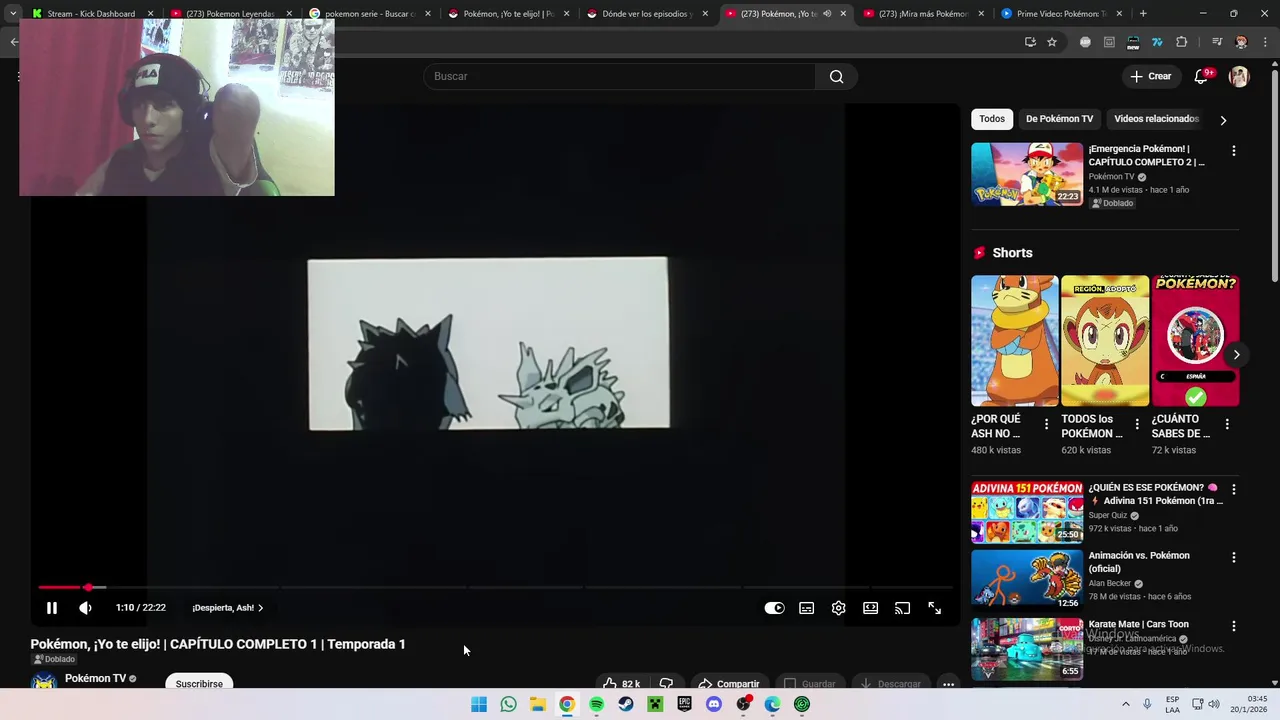Screen dimensions: 1280x720
Task: Open options for '¿QUIÉN ES ESE POKÉMON?' video
Action: 1233,490
